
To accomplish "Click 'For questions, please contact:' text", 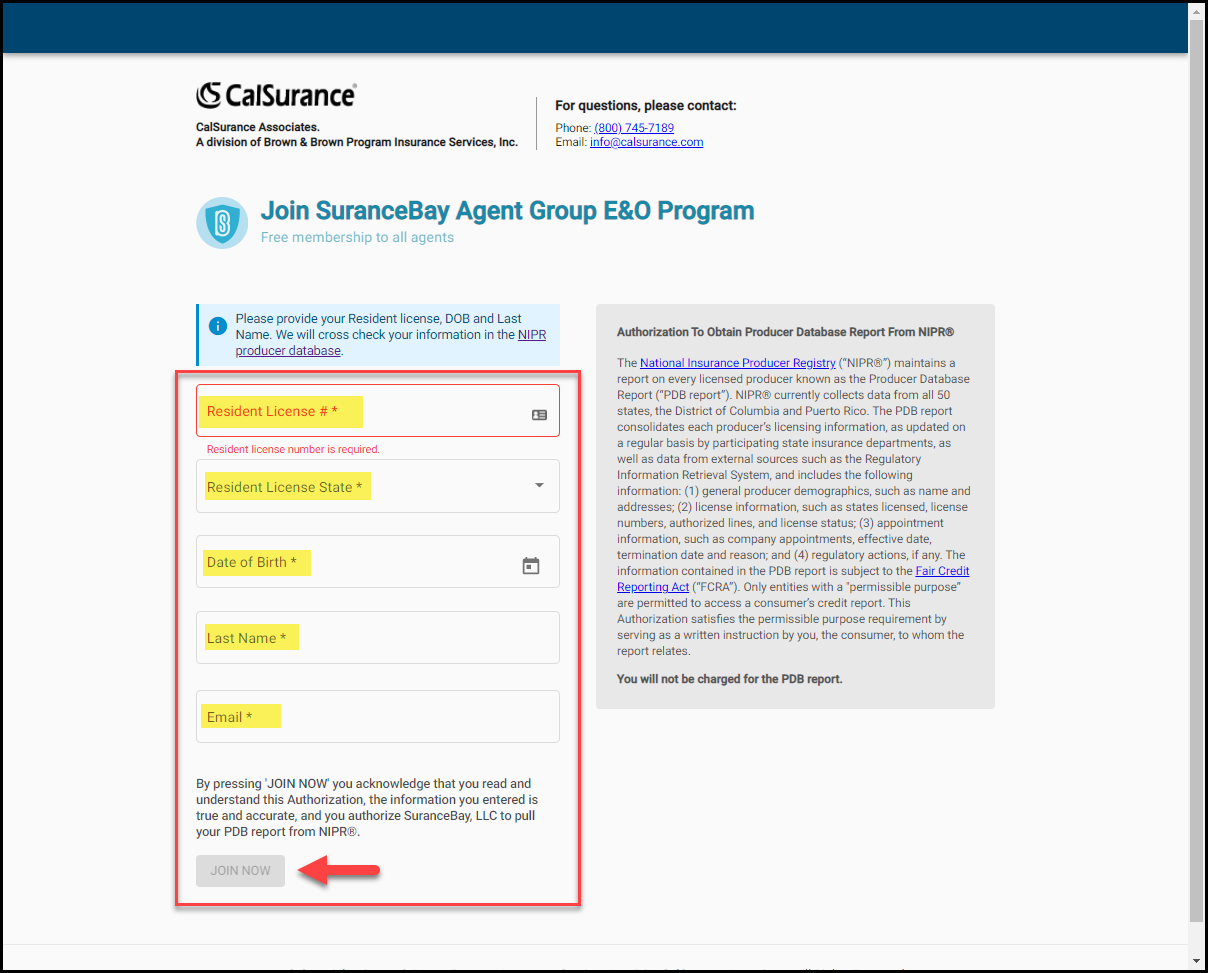I will click(645, 106).
